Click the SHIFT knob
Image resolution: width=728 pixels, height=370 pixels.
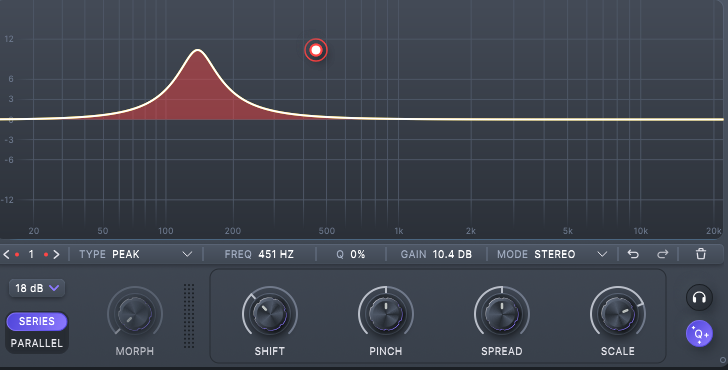point(269,314)
